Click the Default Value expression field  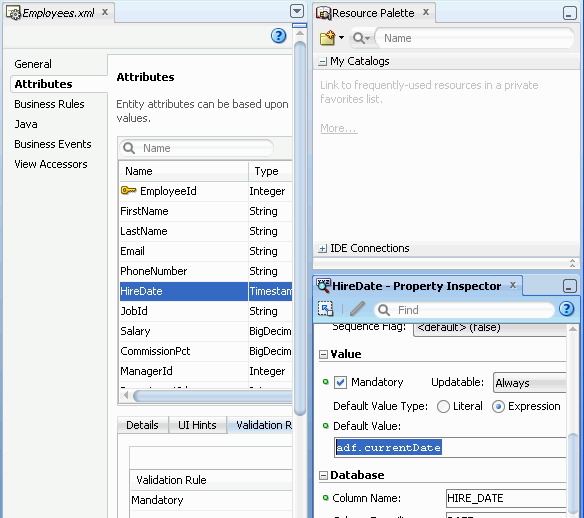[x=450, y=447]
